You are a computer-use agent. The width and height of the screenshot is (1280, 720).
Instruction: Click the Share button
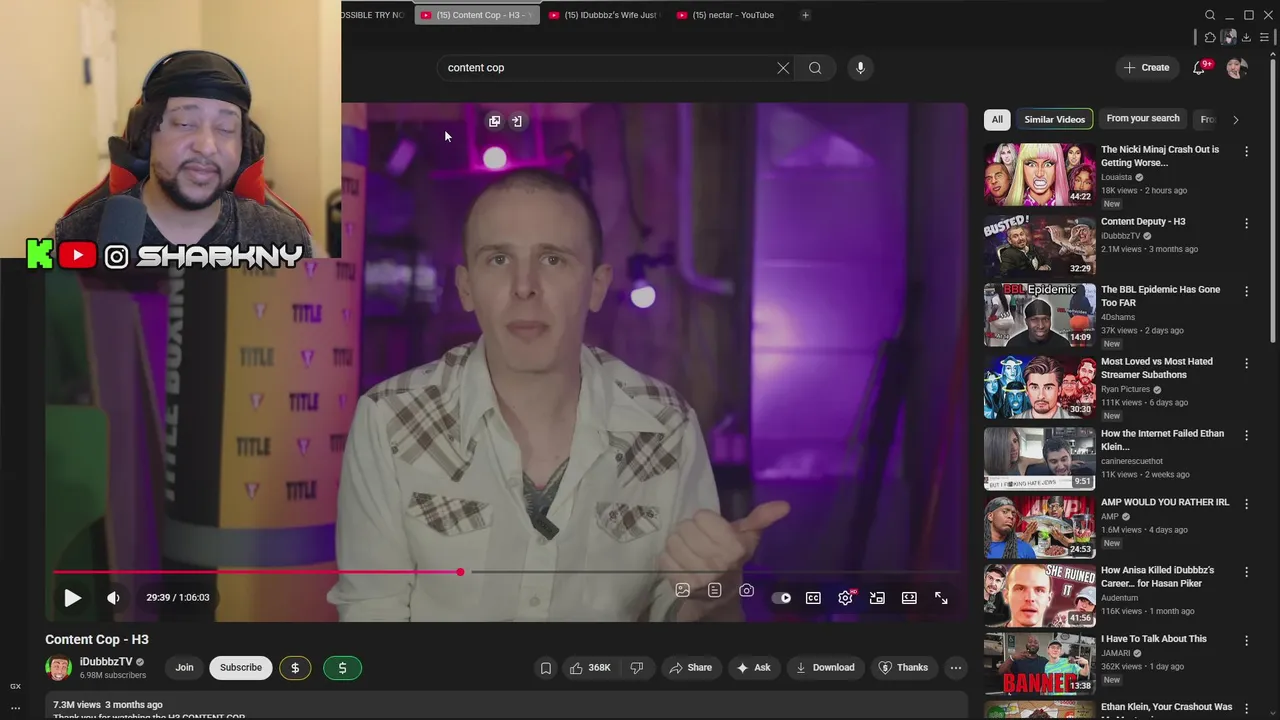(691, 668)
